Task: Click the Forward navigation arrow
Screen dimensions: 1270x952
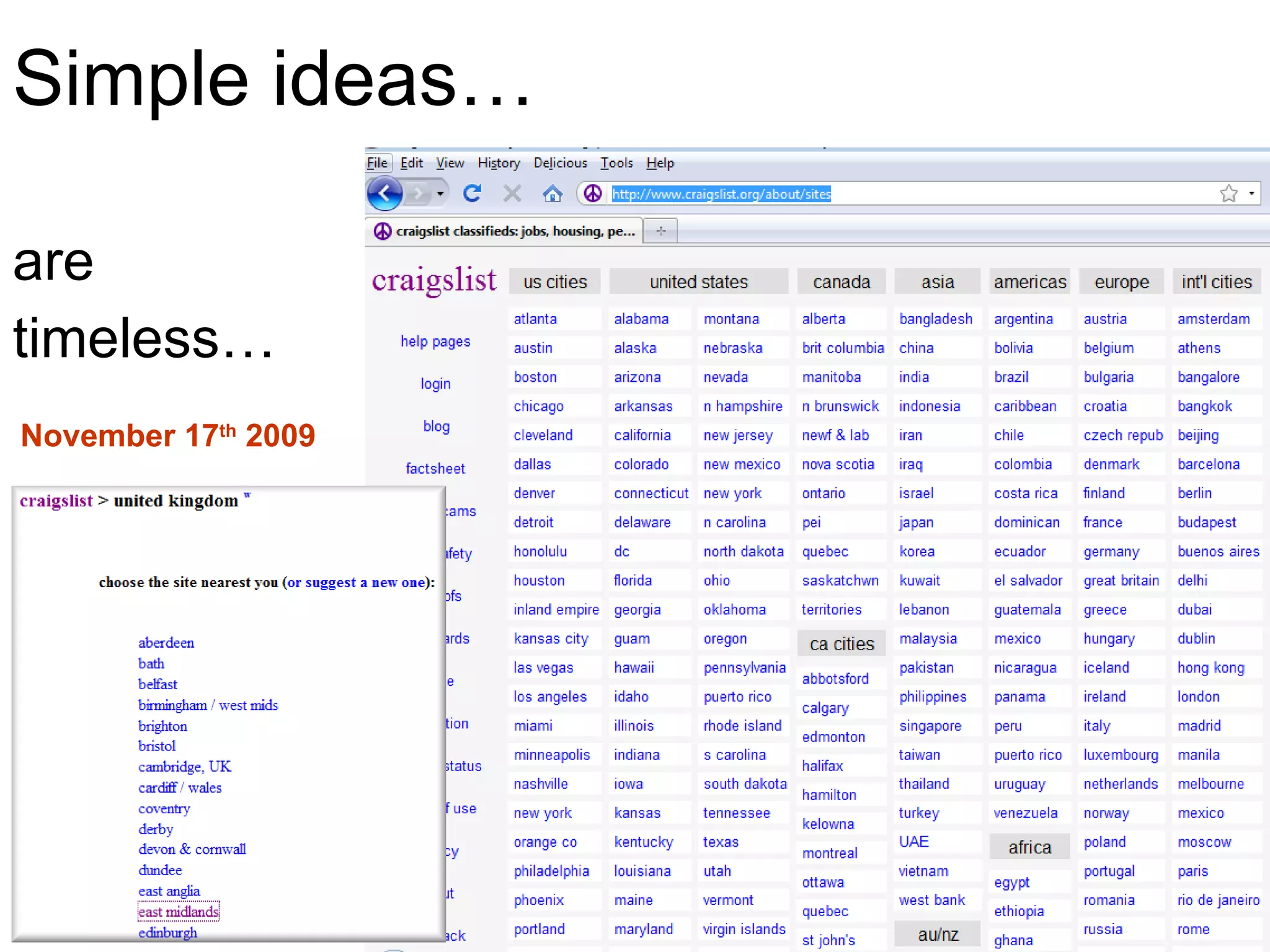Action: [x=418, y=194]
